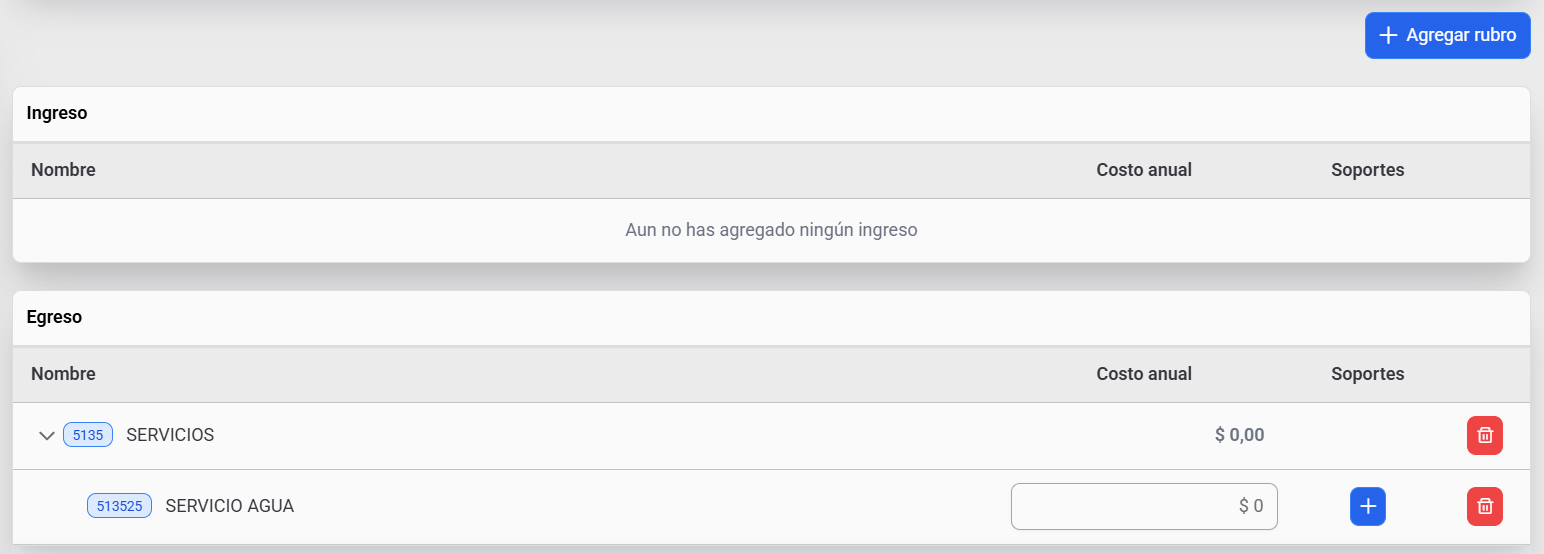Click Nombre column header in Ingreso table
1544x554 pixels.
click(x=63, y=170)
